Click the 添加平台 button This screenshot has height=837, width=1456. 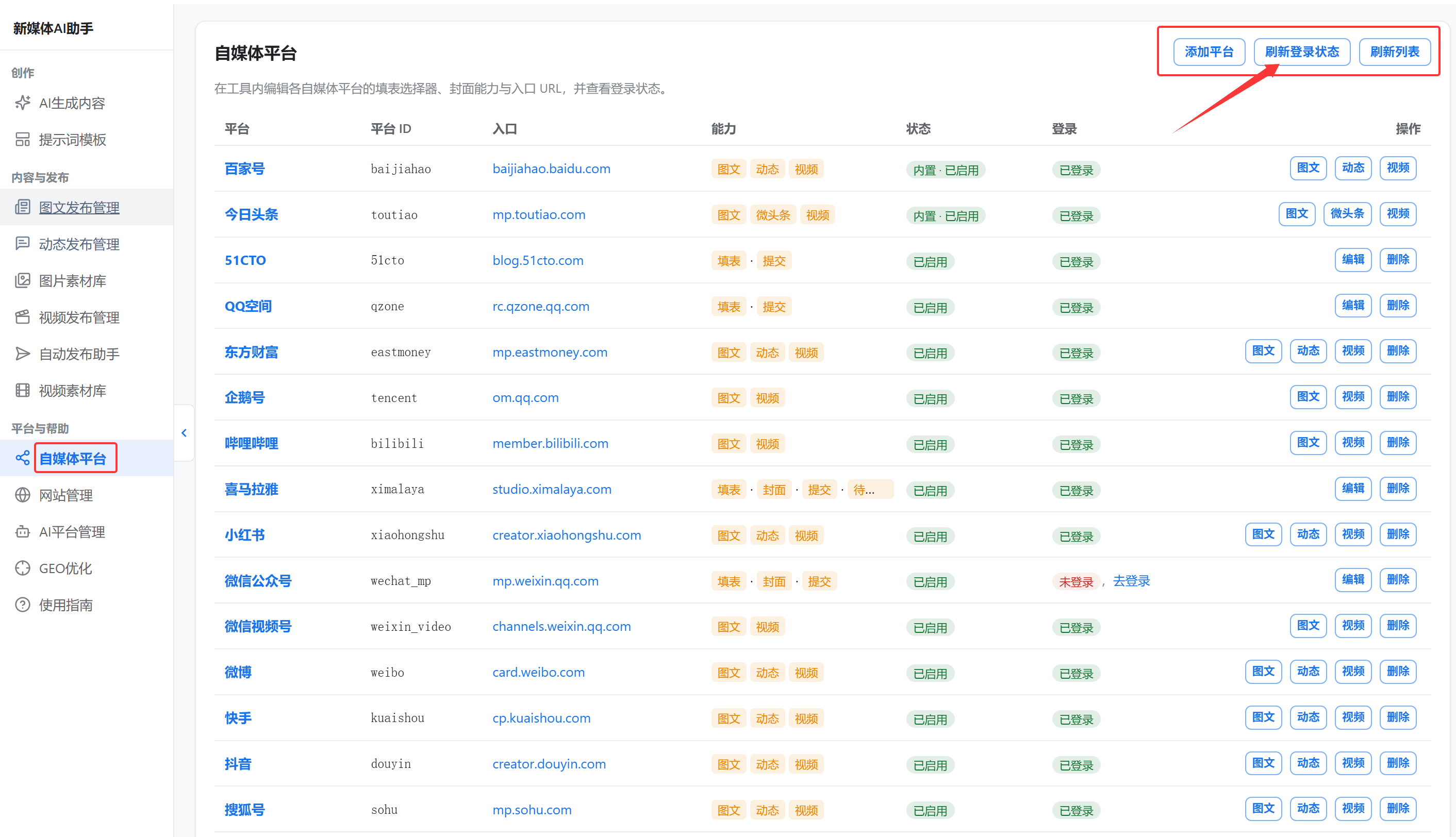pos(1209,52)
